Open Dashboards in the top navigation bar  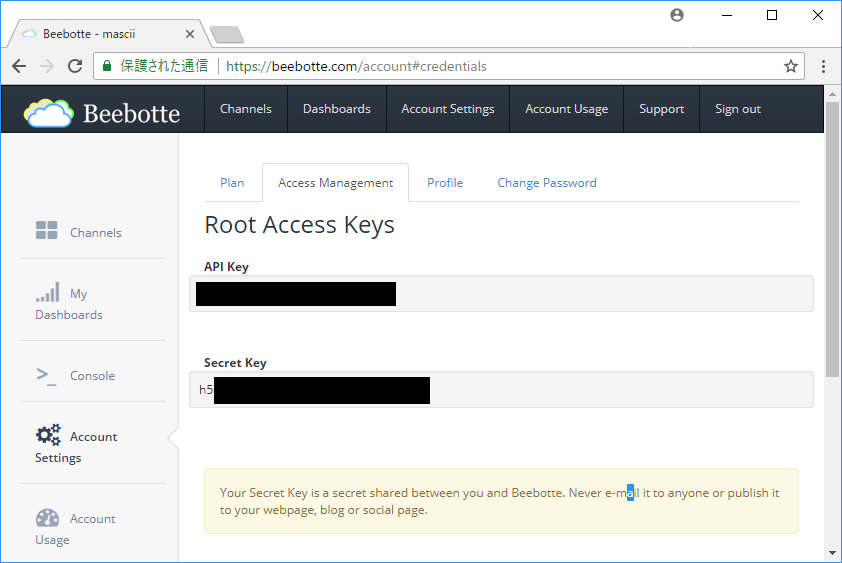click(337, 109)
